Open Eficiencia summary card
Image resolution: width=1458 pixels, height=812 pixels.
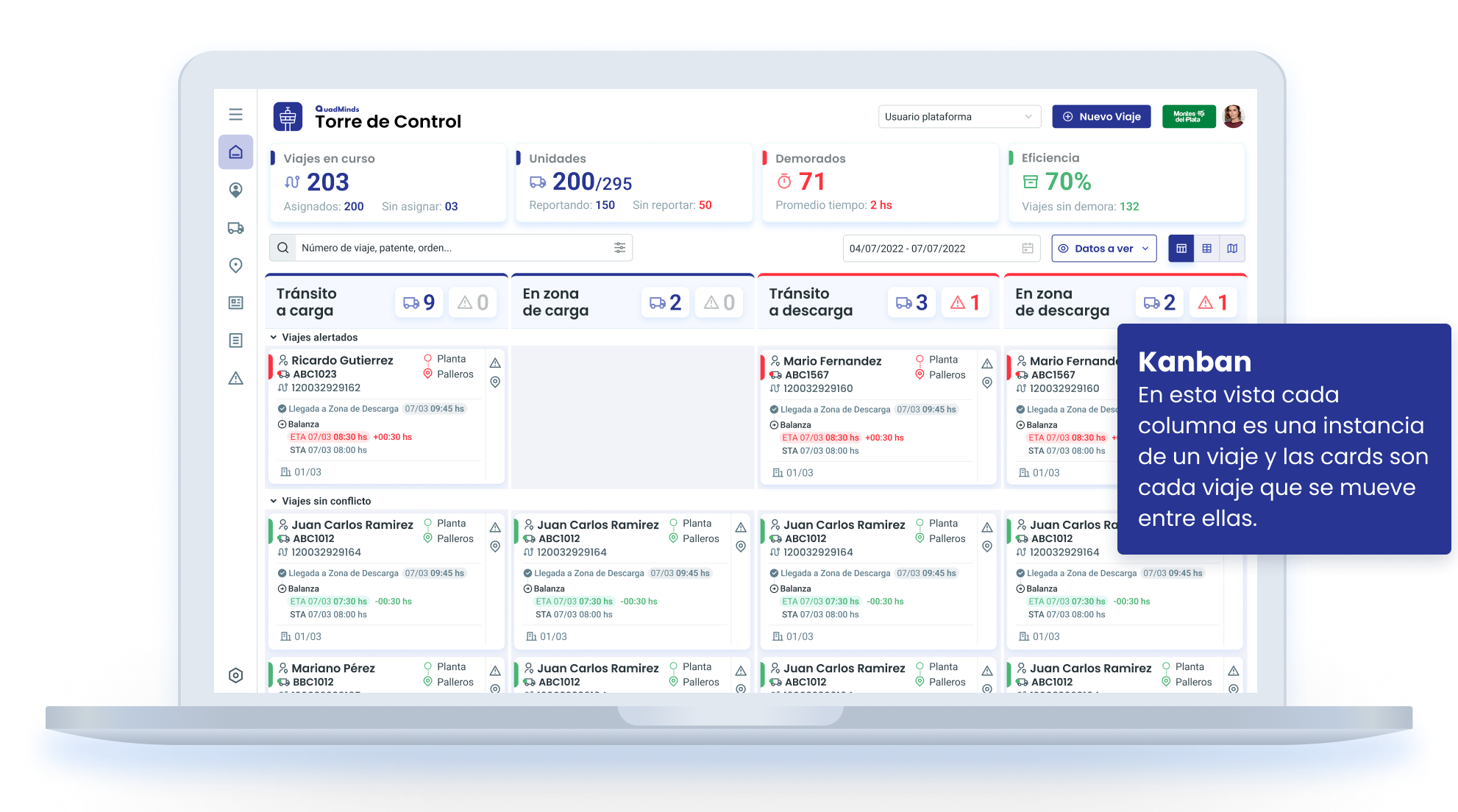[1126, 182]
